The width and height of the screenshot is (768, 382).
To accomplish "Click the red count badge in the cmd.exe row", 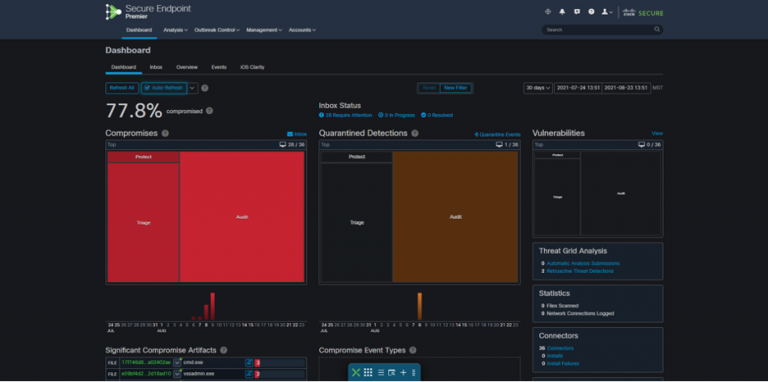I will pyautogui.click(x=257, y=362).
